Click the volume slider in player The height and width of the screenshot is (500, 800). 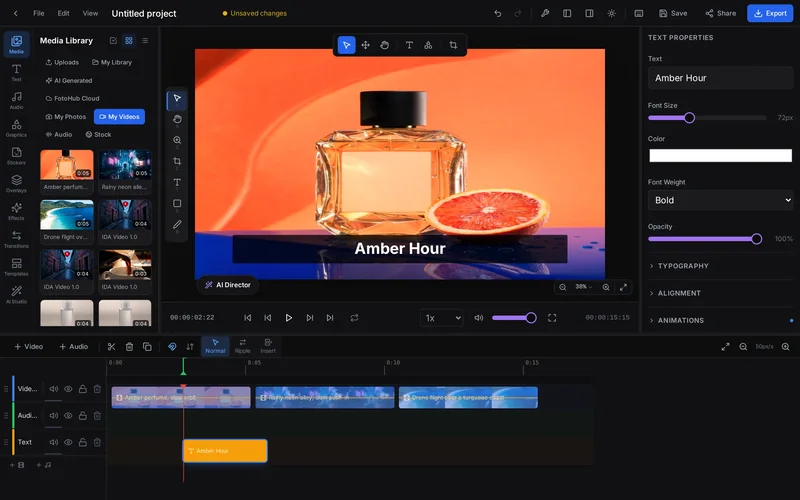coord(514,318)
